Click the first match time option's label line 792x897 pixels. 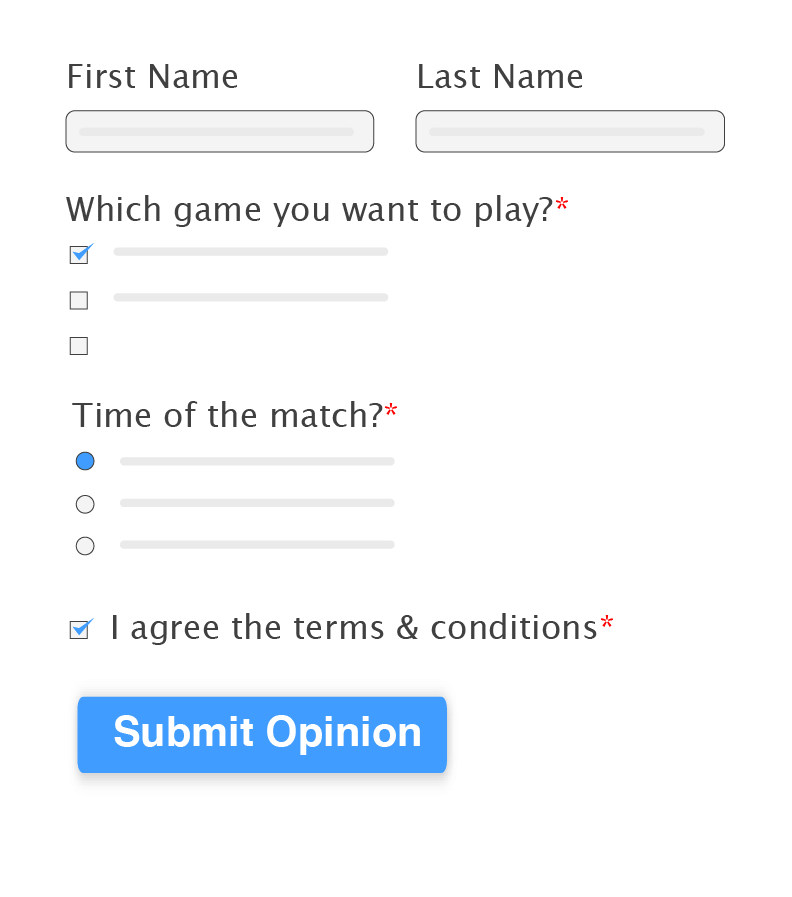pos(257,461)
